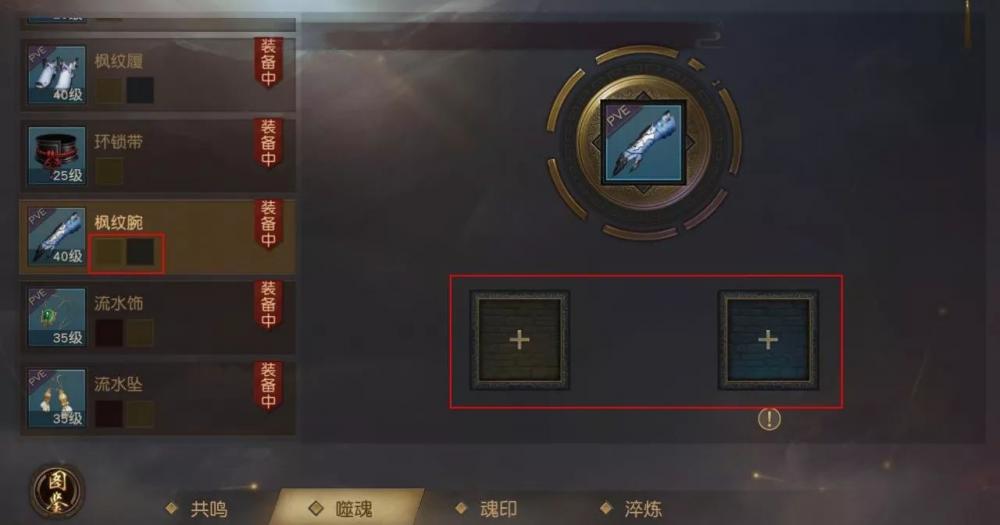The width and height of the screenshot is (1000, 525).
Task: Click the central gauntlet item in golden ring
Action: 643,143
